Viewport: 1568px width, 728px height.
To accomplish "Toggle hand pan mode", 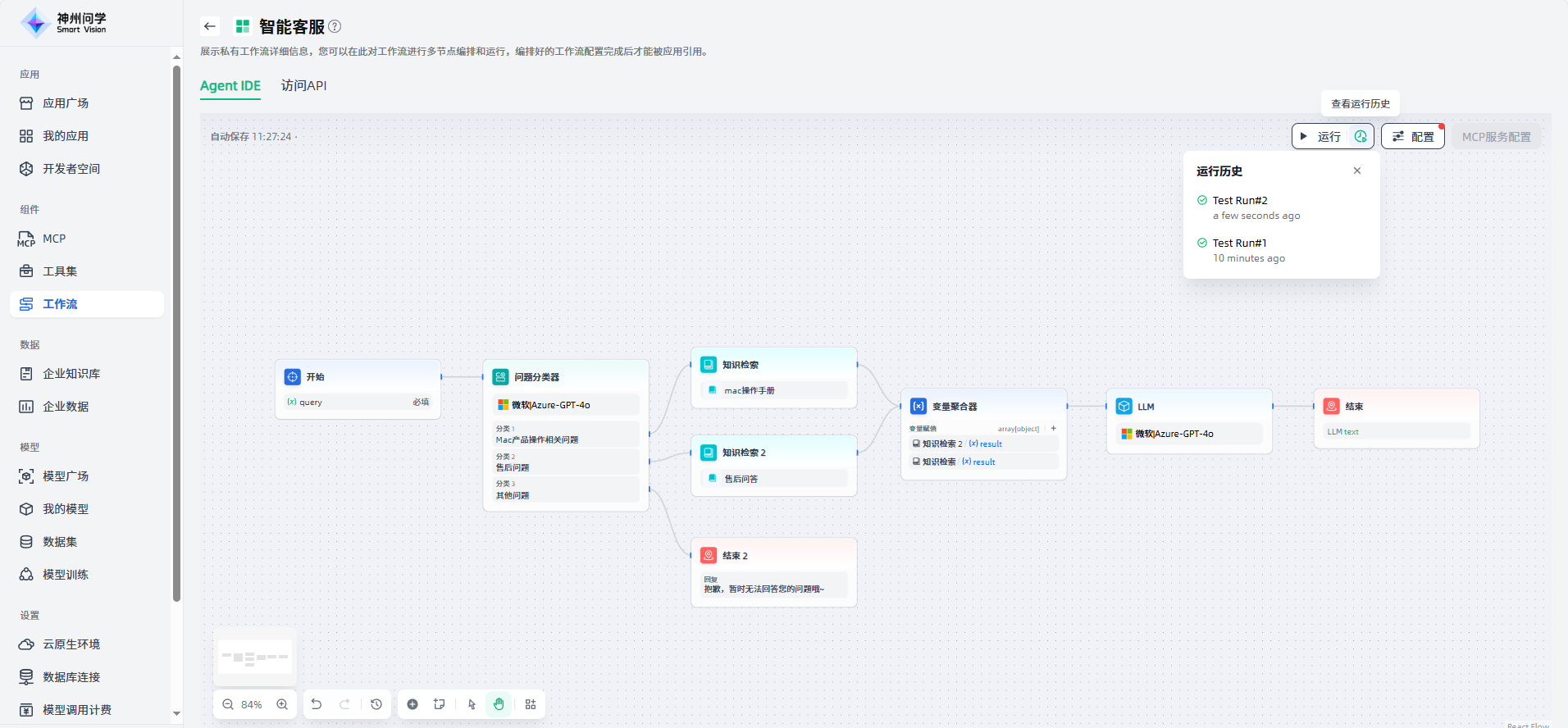I will (499, 704).
